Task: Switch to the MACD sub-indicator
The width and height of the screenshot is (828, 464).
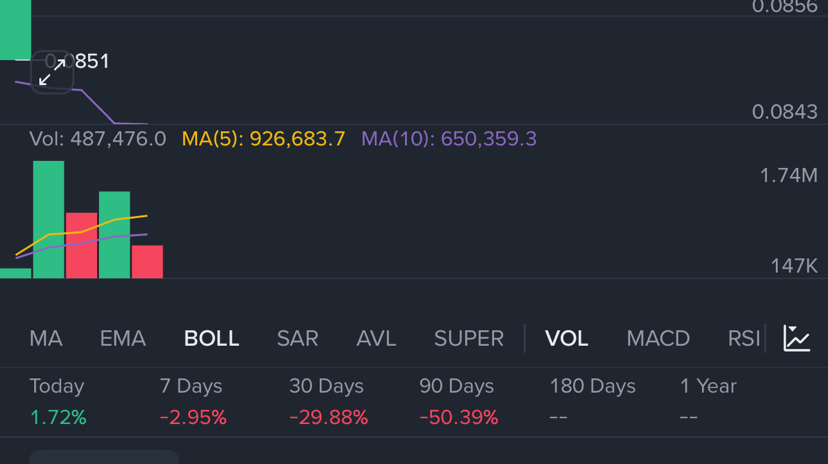Action: [658, 339]
